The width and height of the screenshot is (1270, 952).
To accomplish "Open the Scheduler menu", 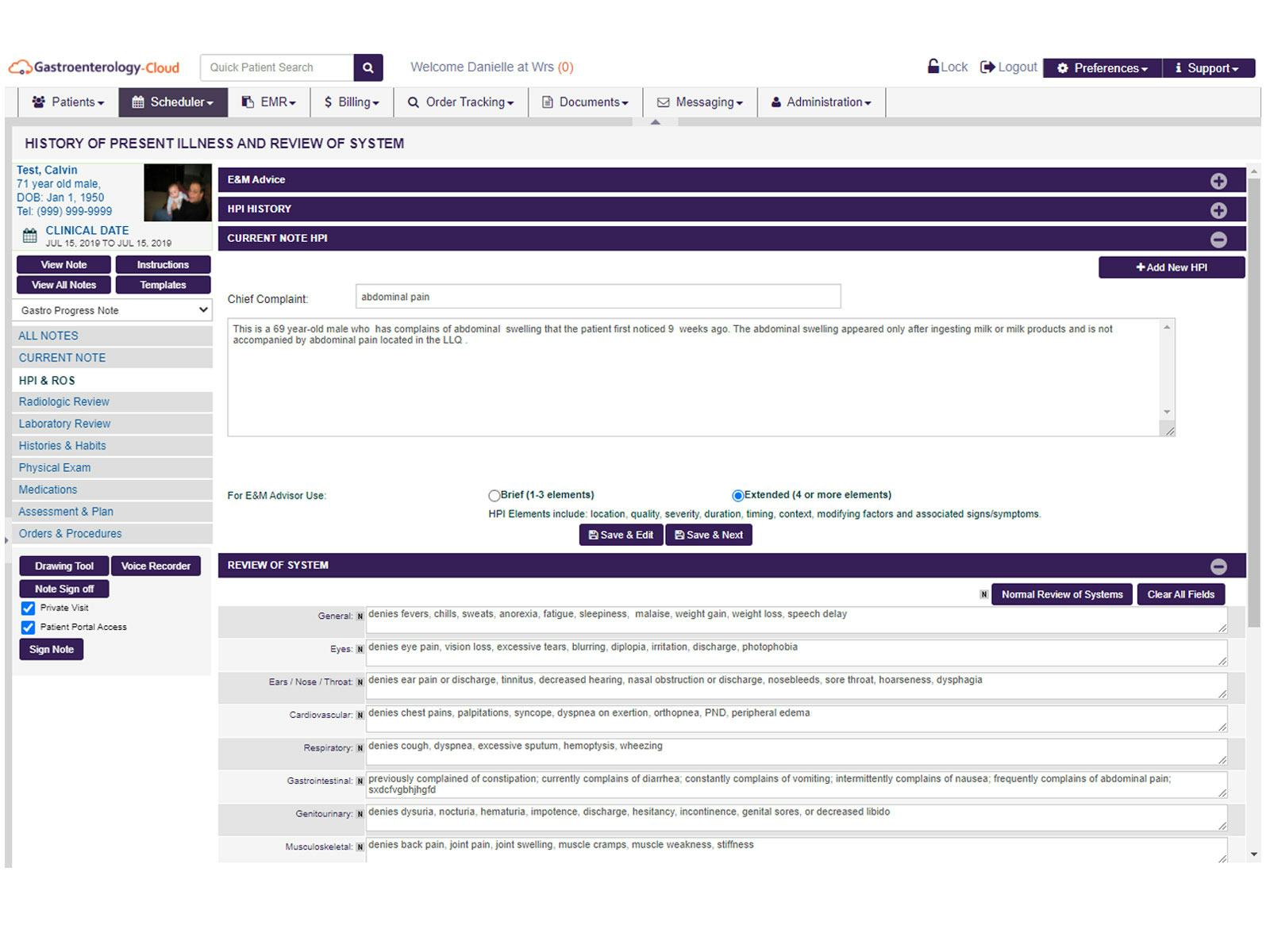I will tap(172, 102).
